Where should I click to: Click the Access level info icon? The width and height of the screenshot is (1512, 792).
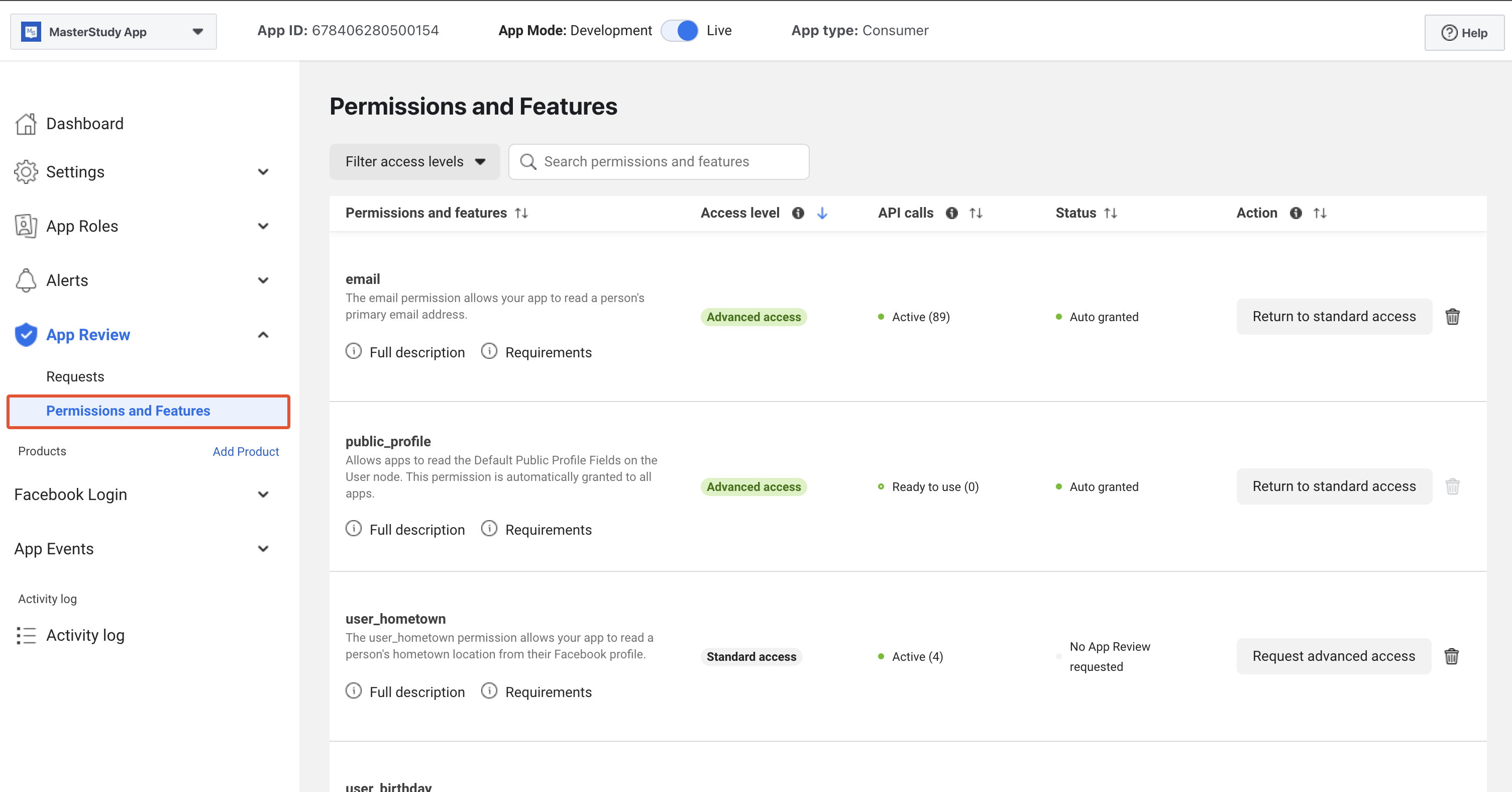click(x=798, y=213)
